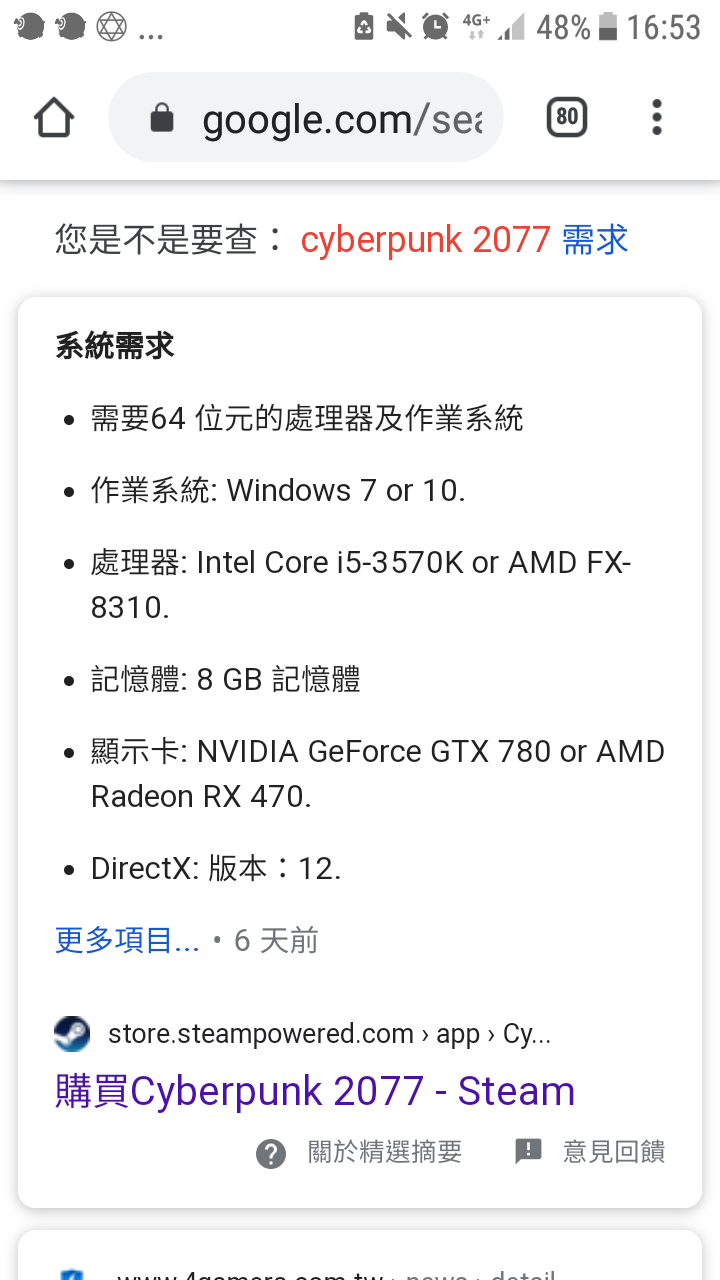Open the Chrome three-dot menu
The image size is (720, 1280).
click(657, 118)
